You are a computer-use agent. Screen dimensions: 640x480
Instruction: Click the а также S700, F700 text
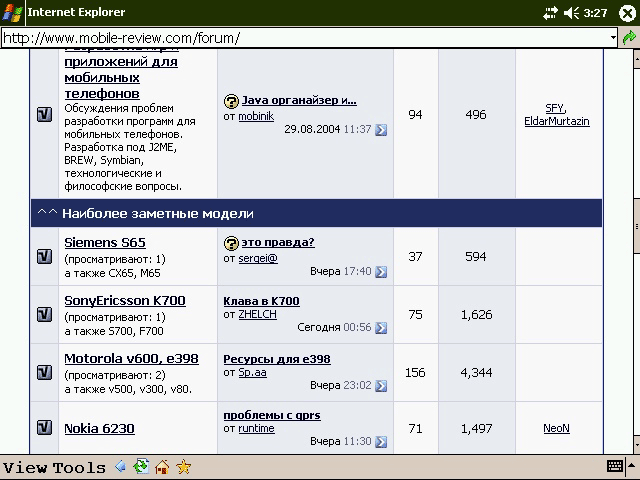coord(114,331)
